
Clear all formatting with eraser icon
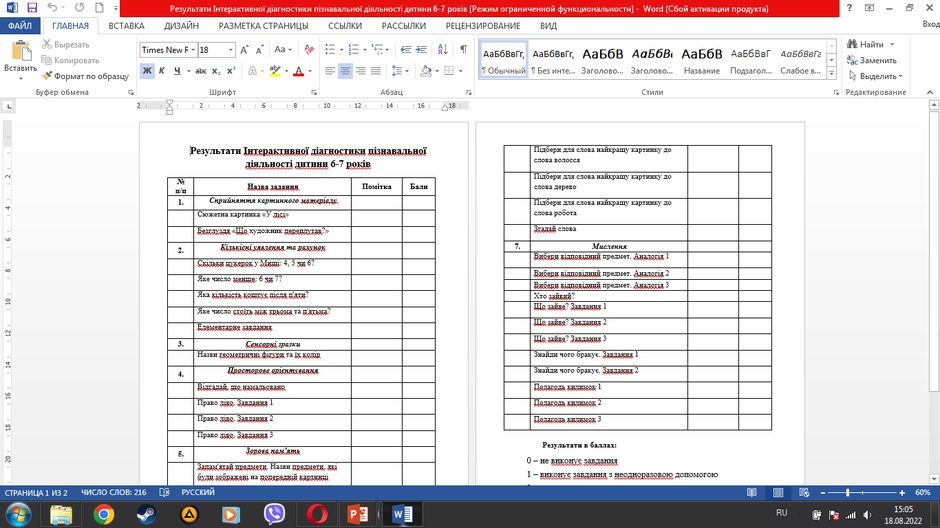point(309,50)
